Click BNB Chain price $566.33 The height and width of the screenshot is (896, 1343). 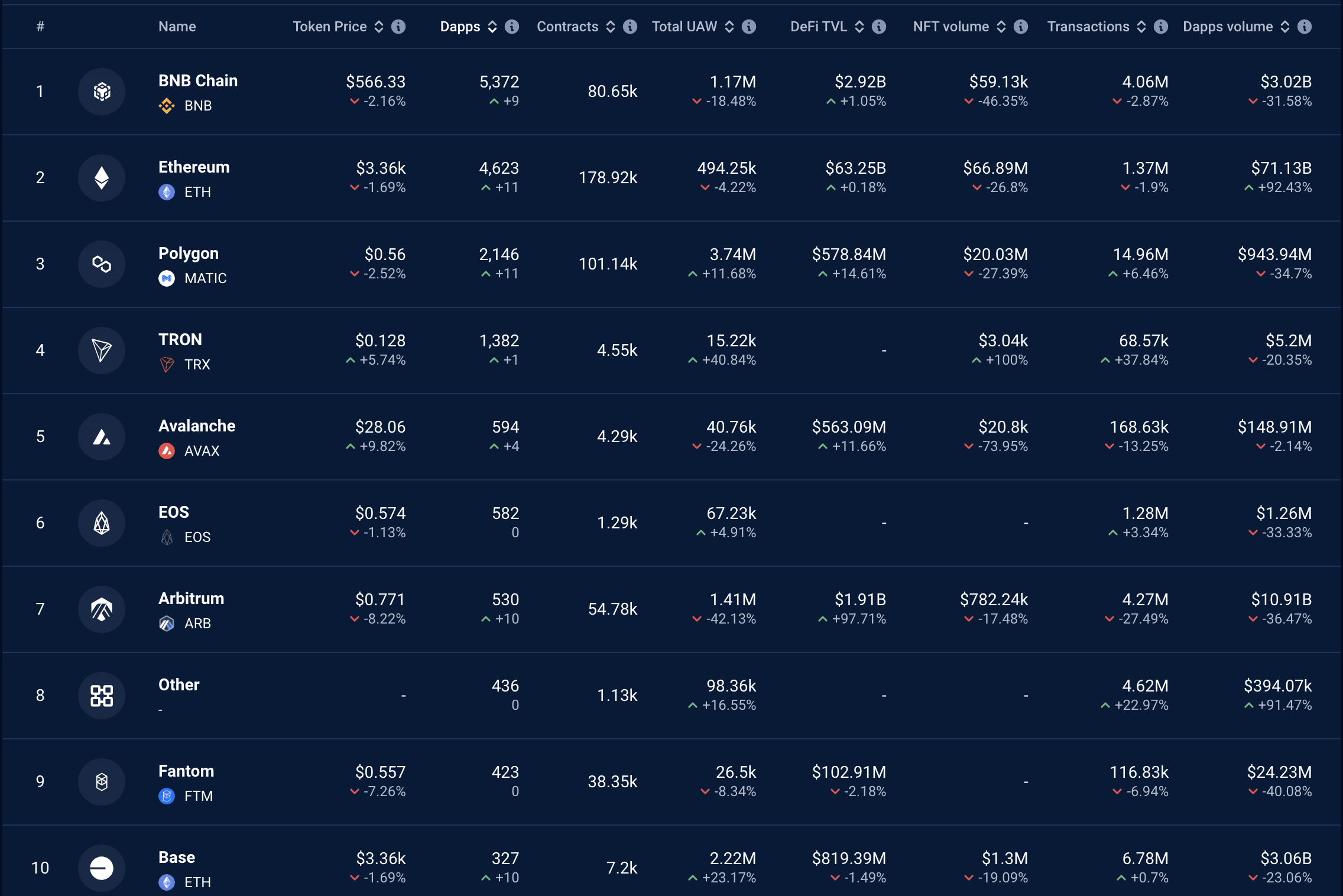tap(376, 82)
